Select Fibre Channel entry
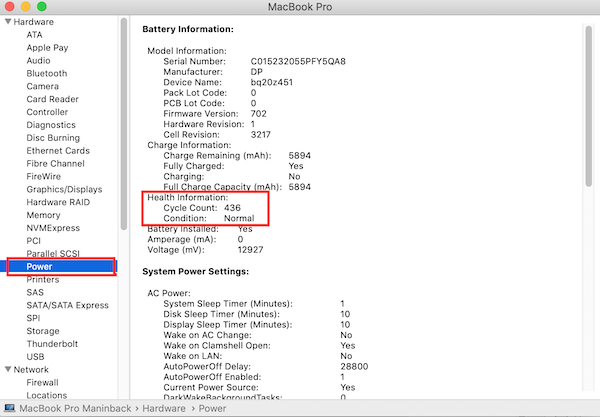Image resolution: width=600 pixels, height=417 pixels. tap(55, 164)
